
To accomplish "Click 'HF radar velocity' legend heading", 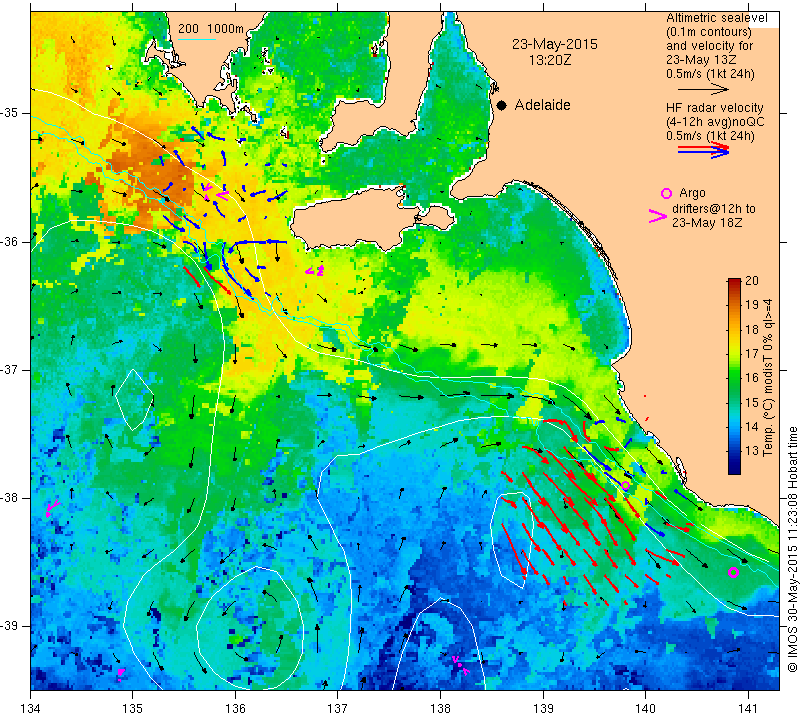I will click(x=715, y=108).
